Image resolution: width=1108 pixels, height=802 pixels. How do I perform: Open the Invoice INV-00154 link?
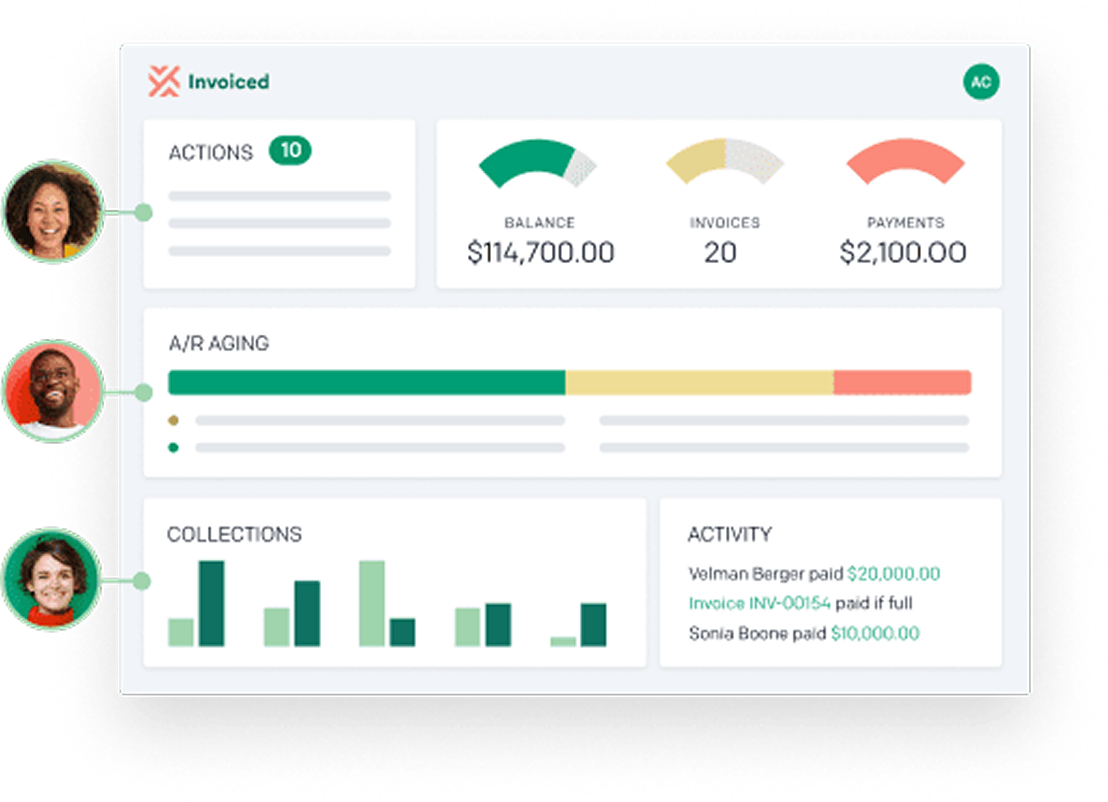tap(760, 603)
